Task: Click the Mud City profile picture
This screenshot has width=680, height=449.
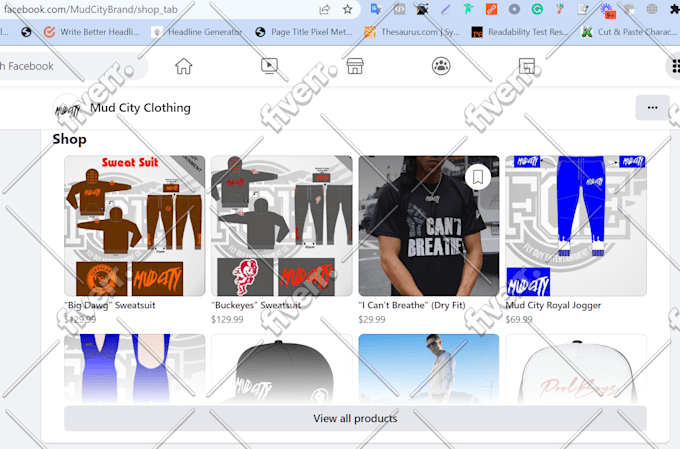Action: pyautogui.click(x=67, y=108)
